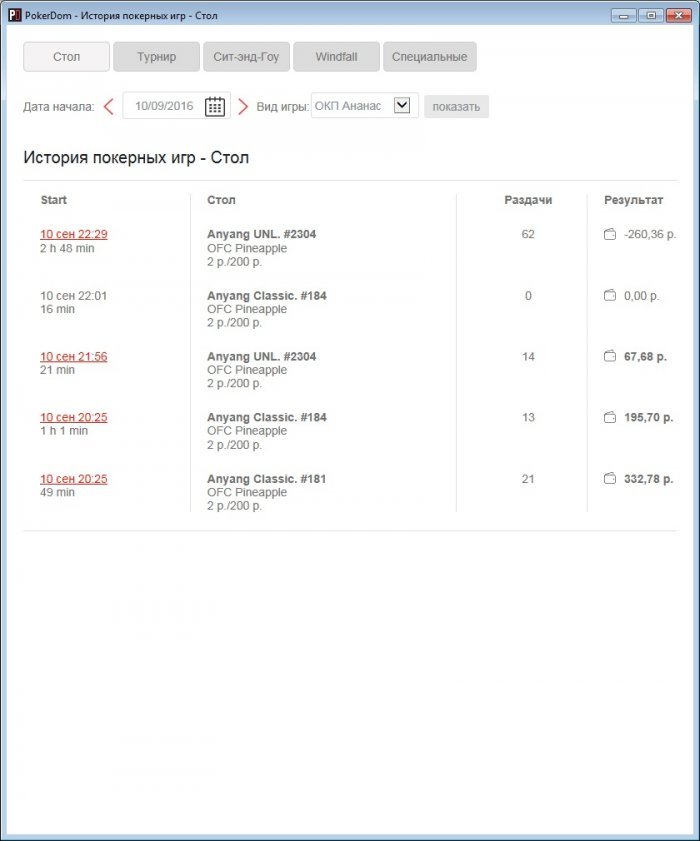Viewport: 700px width, 841px height.
Task: Click wallet icon beside 0,00 р. result
Action: 610,296
